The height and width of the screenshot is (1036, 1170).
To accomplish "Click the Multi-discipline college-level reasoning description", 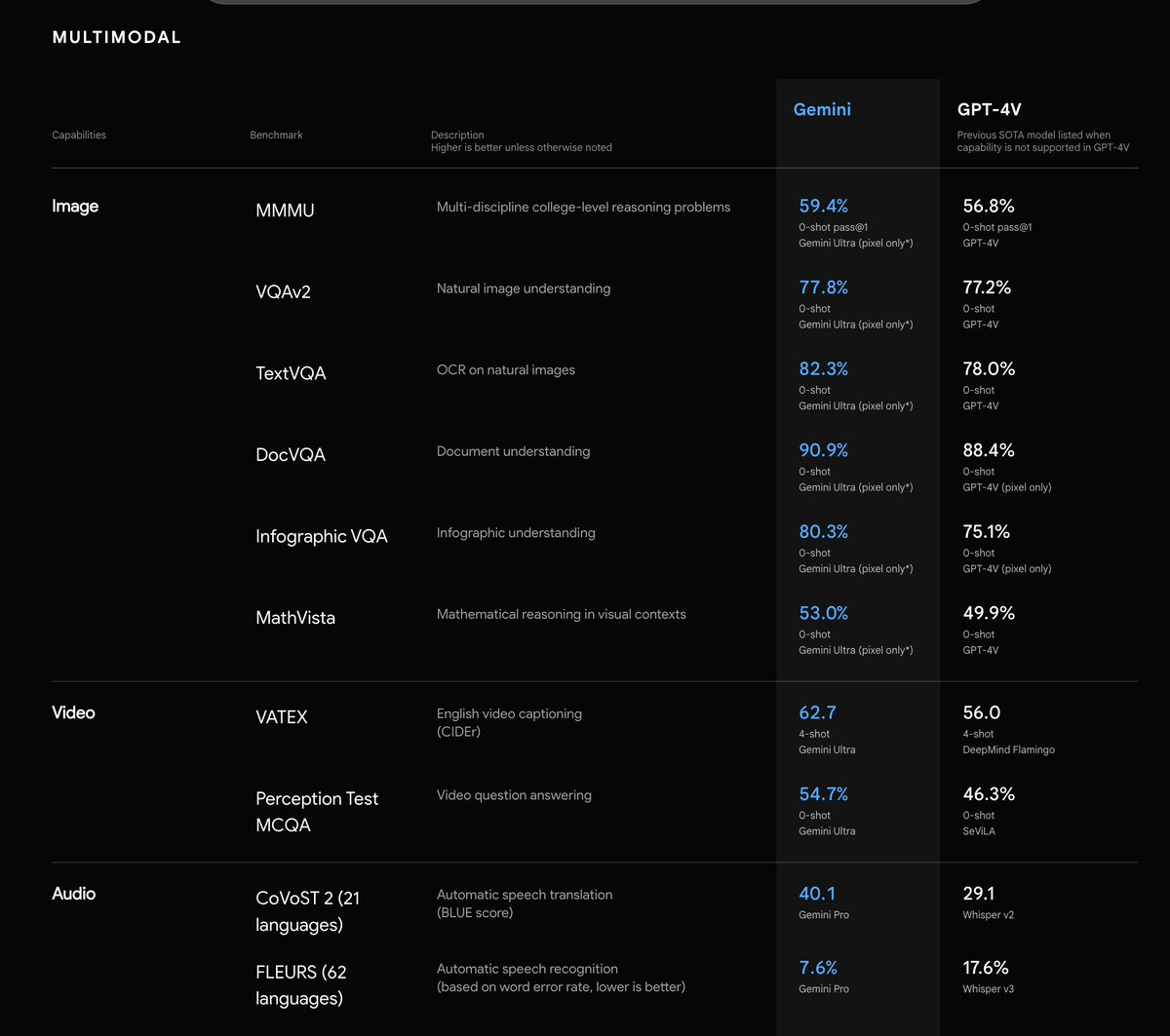I will point(583,207).
